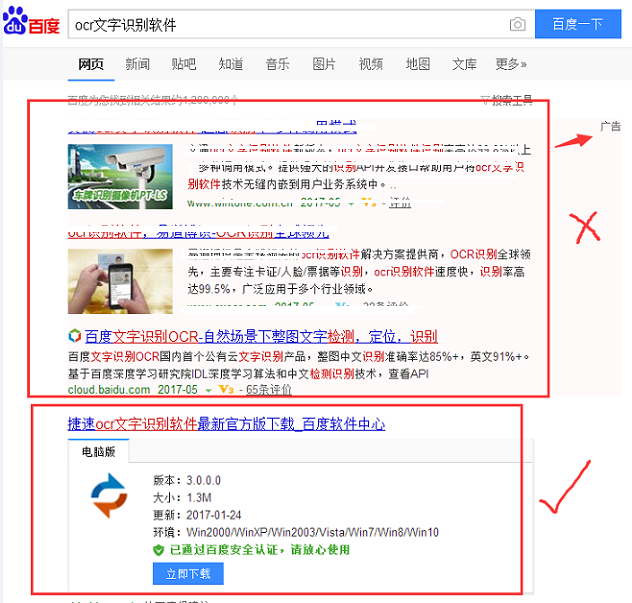Click the 广告 ad label
This screenshot has height=603, width=632.
[610, 127]
